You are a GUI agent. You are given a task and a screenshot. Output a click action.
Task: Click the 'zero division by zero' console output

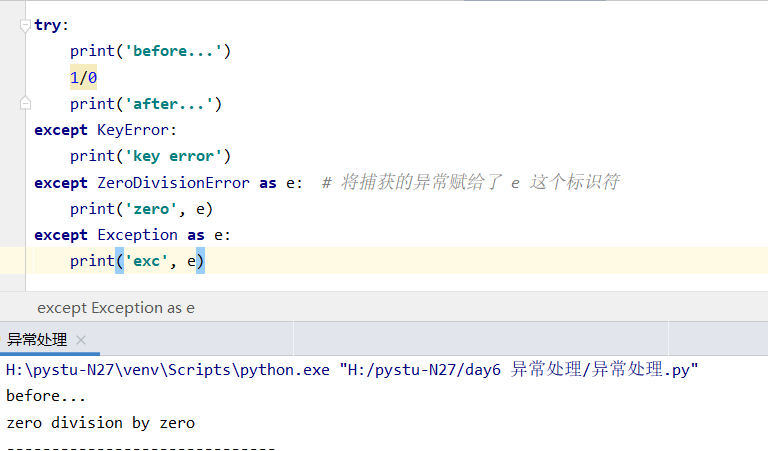100,423
